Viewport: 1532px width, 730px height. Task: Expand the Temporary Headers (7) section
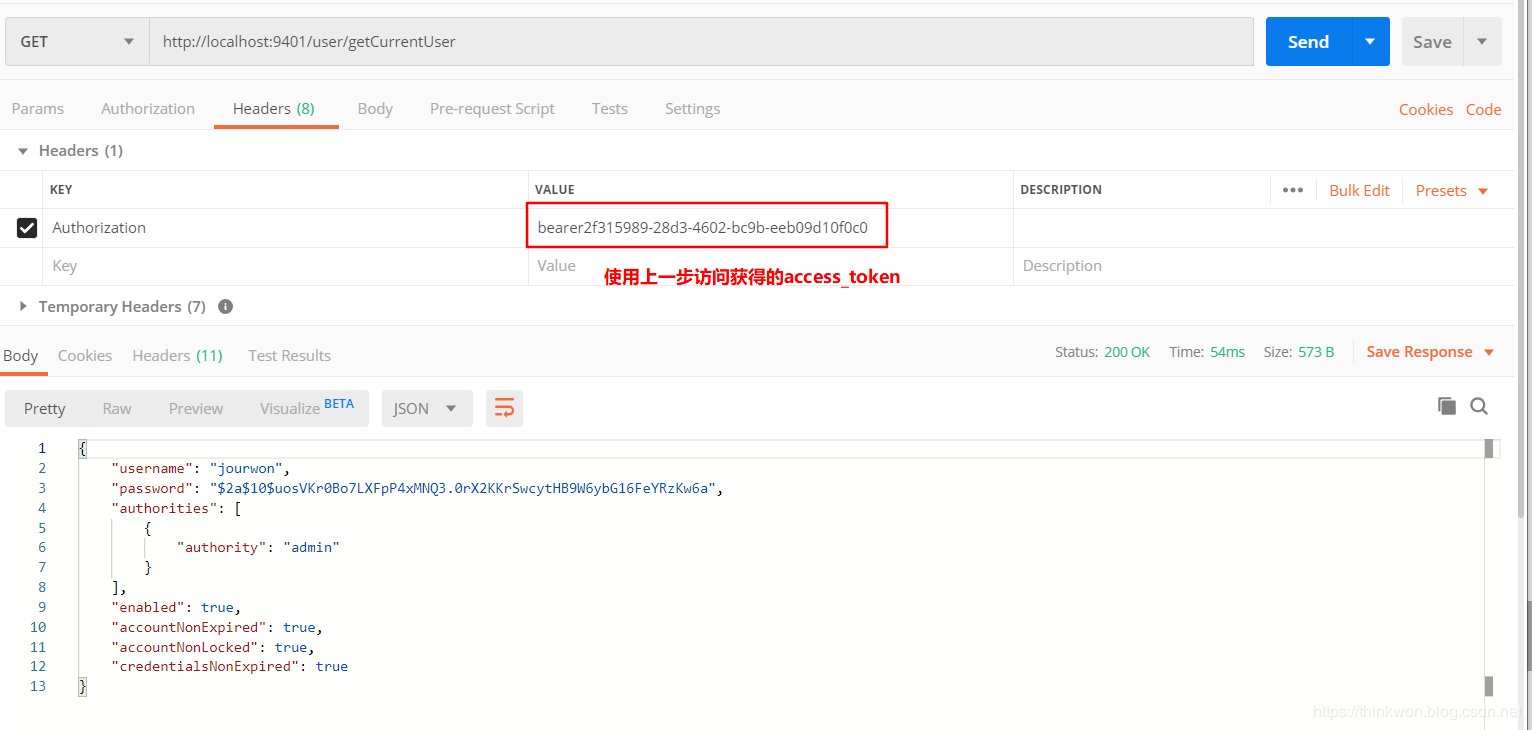click(x=22, y=306)
